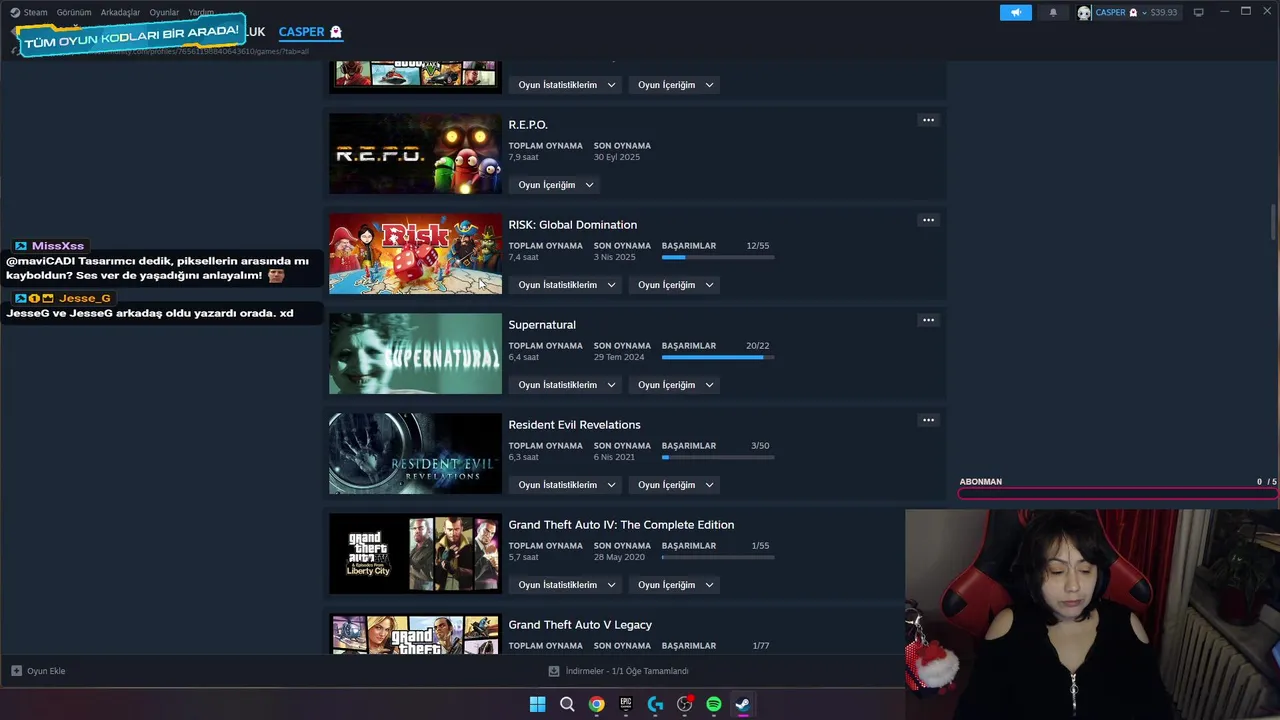This screenshot has width=1280, height=720.
Task: Open the notifications bell
Action: [x=1053, y=13]
